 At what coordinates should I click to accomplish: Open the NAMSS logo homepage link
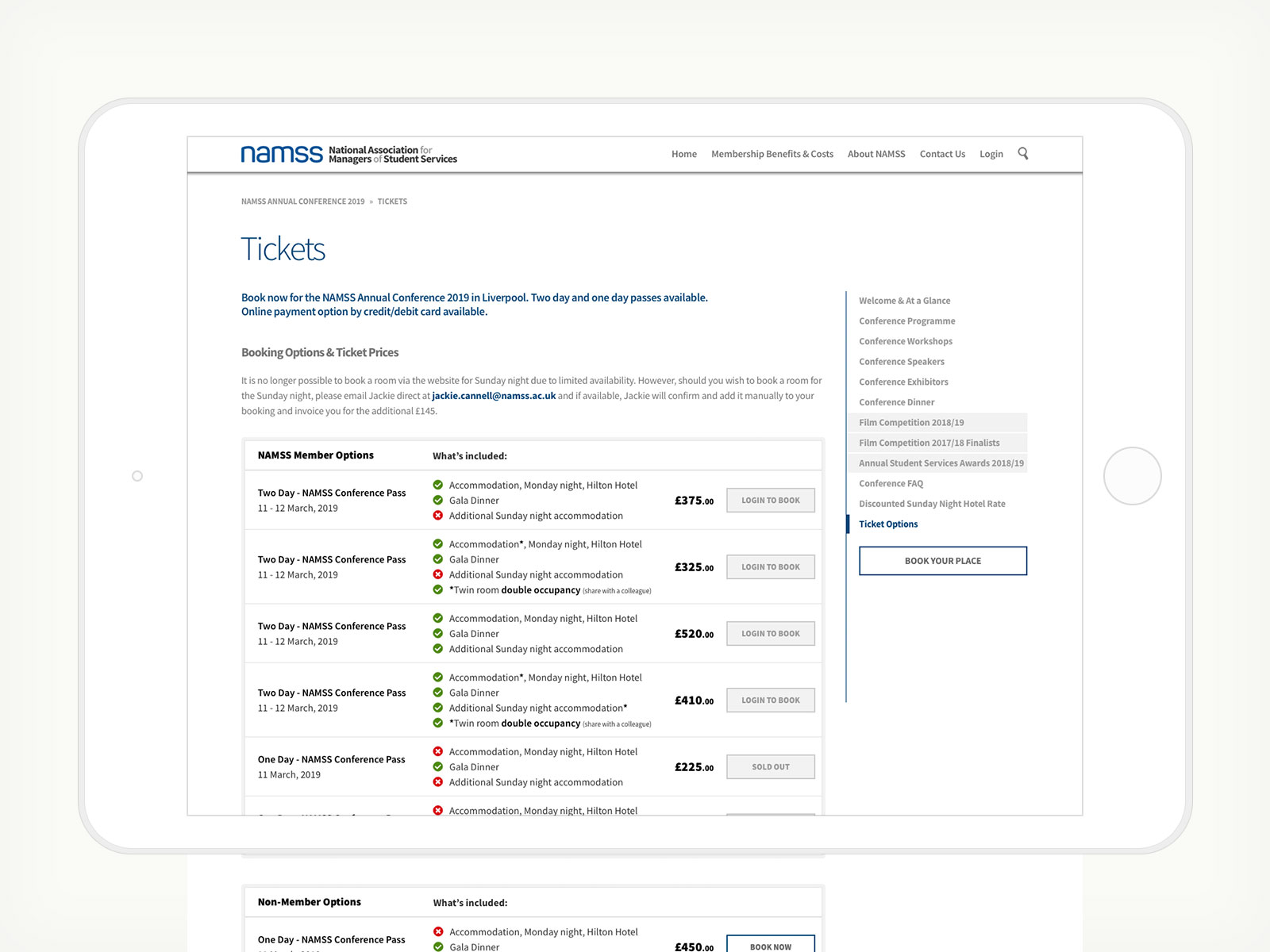point(349,154)
